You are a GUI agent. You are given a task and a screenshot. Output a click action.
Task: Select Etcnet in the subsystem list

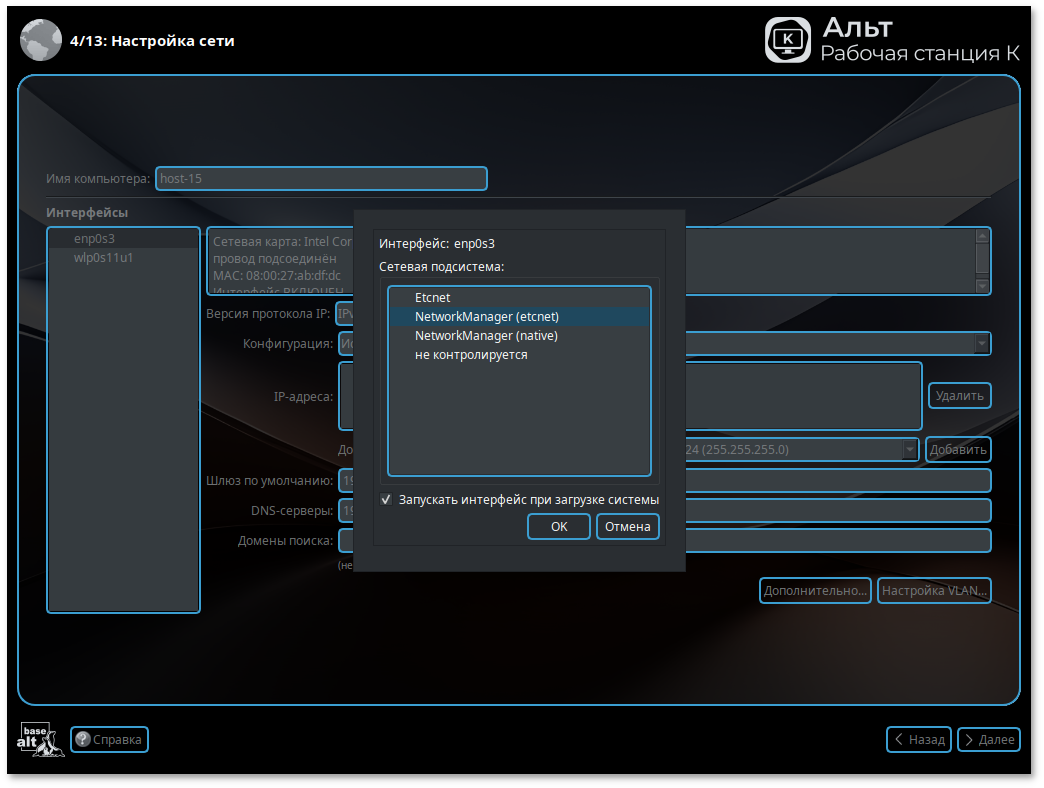point(432,298)
